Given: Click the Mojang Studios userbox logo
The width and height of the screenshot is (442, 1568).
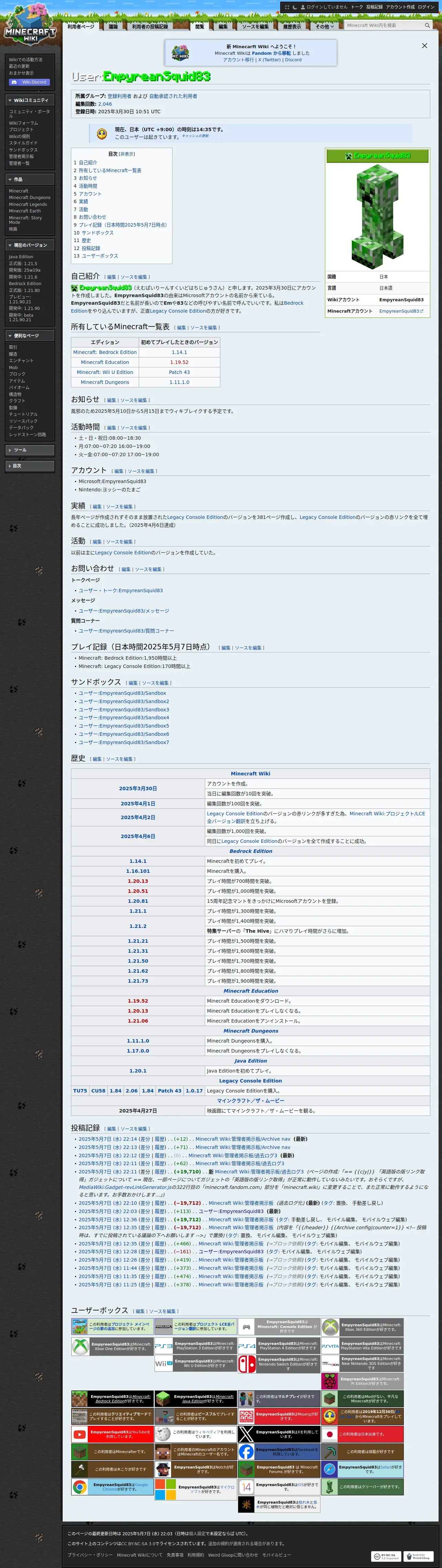Looking at the screenshot, I should pos(246,1417).
